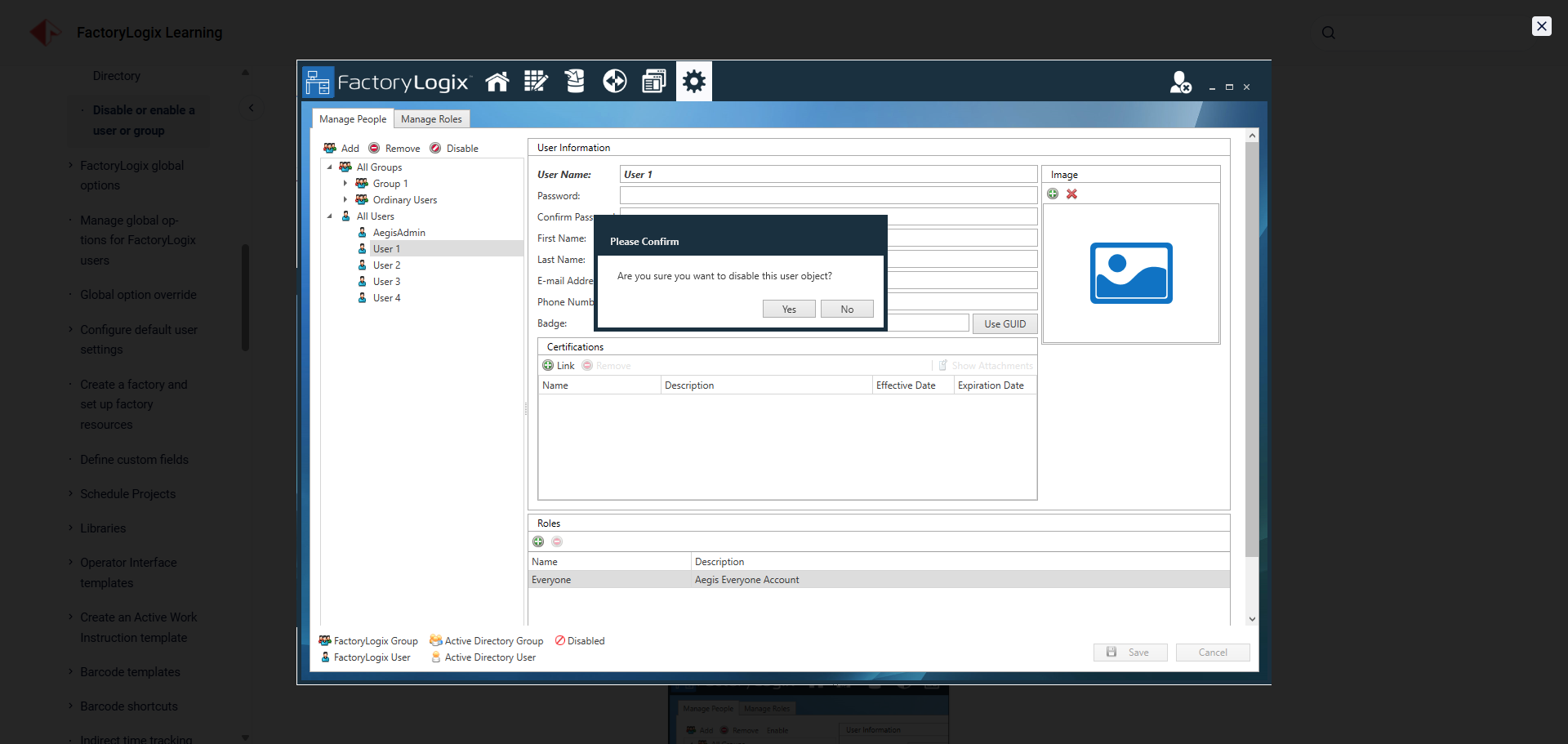Expand the Ordinary Users tree node
Viewport: 1568px width, 744px height.
(345, 200)
